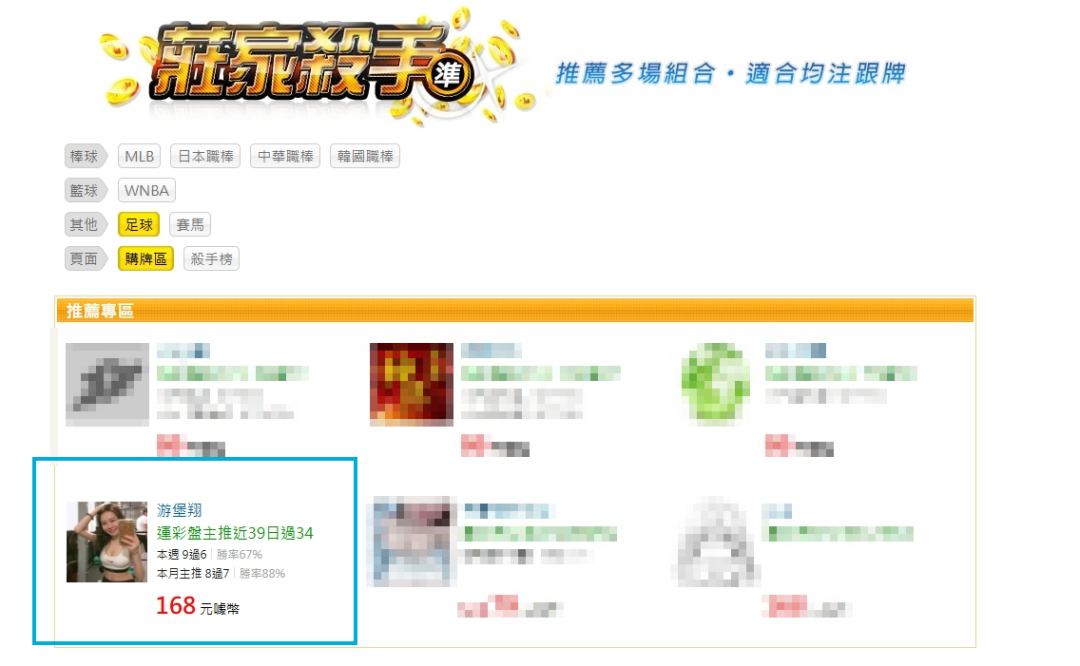This screenshot has height=666, width=1080.
Task: Open the 游堡翔 name link
Action: coord(179,510)
